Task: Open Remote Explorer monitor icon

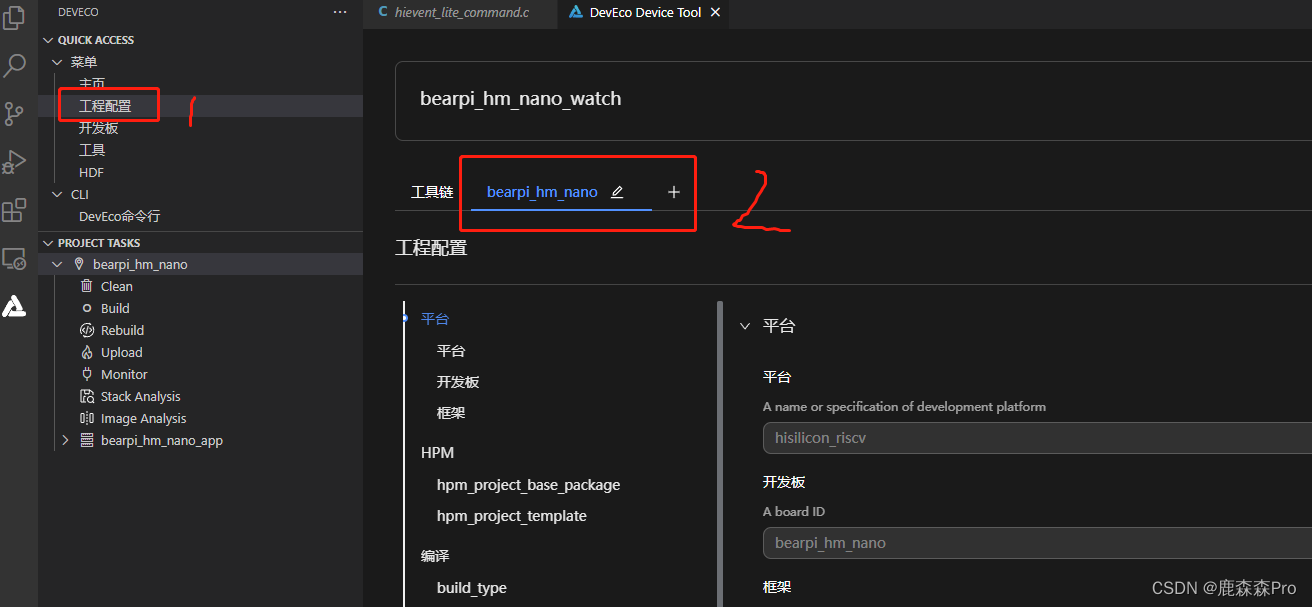Action: (14, 259)
